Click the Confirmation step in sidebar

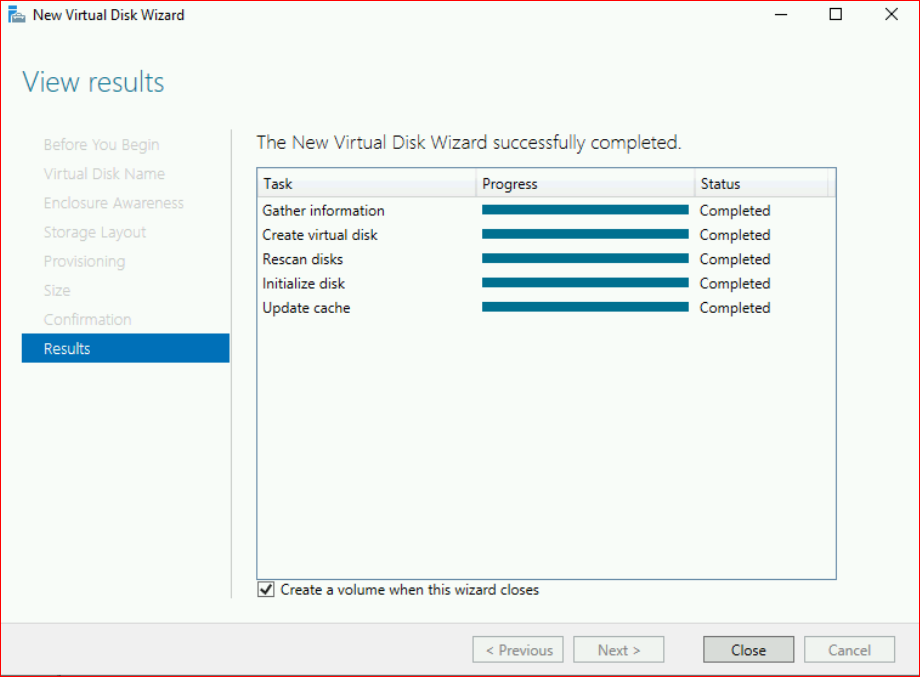point(87,319)
